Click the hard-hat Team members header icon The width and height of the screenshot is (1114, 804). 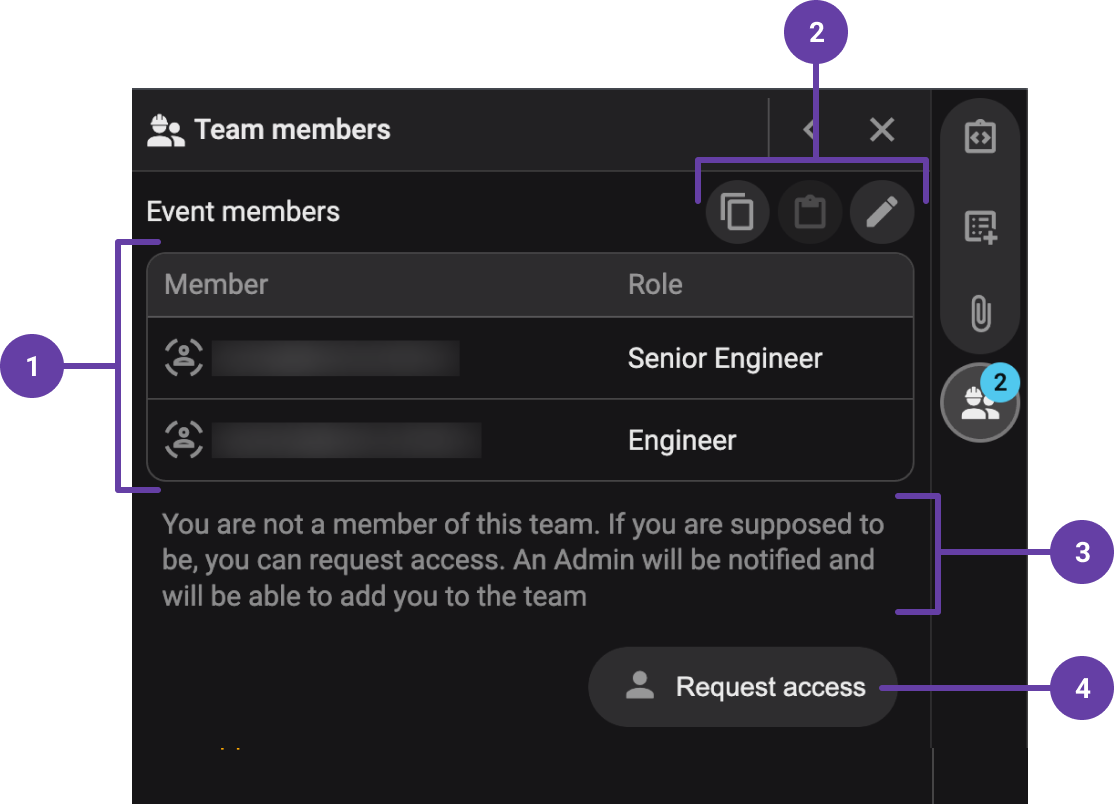pos(166,128)
